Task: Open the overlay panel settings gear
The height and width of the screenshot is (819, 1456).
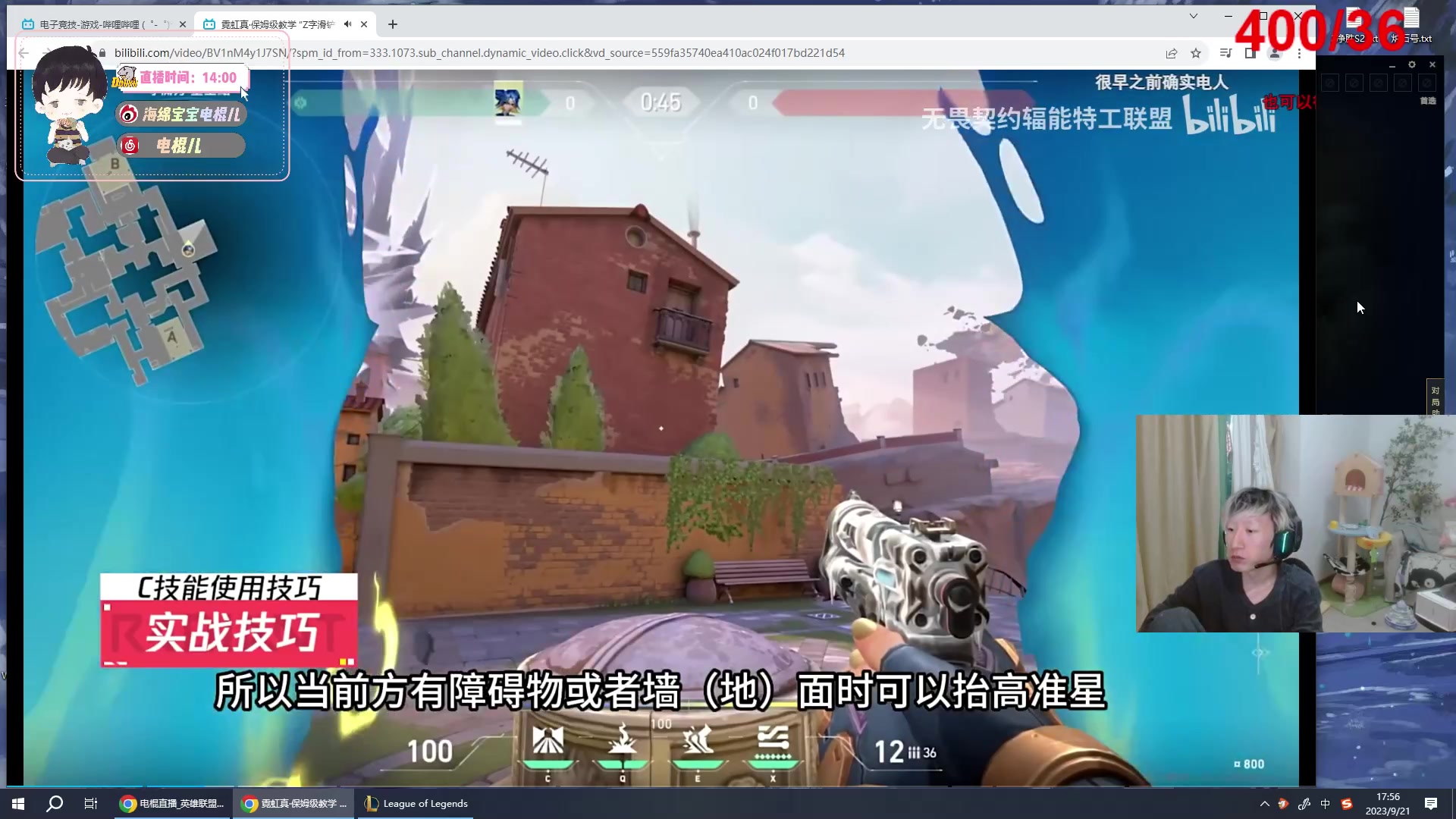Action: pos(1412,64)
